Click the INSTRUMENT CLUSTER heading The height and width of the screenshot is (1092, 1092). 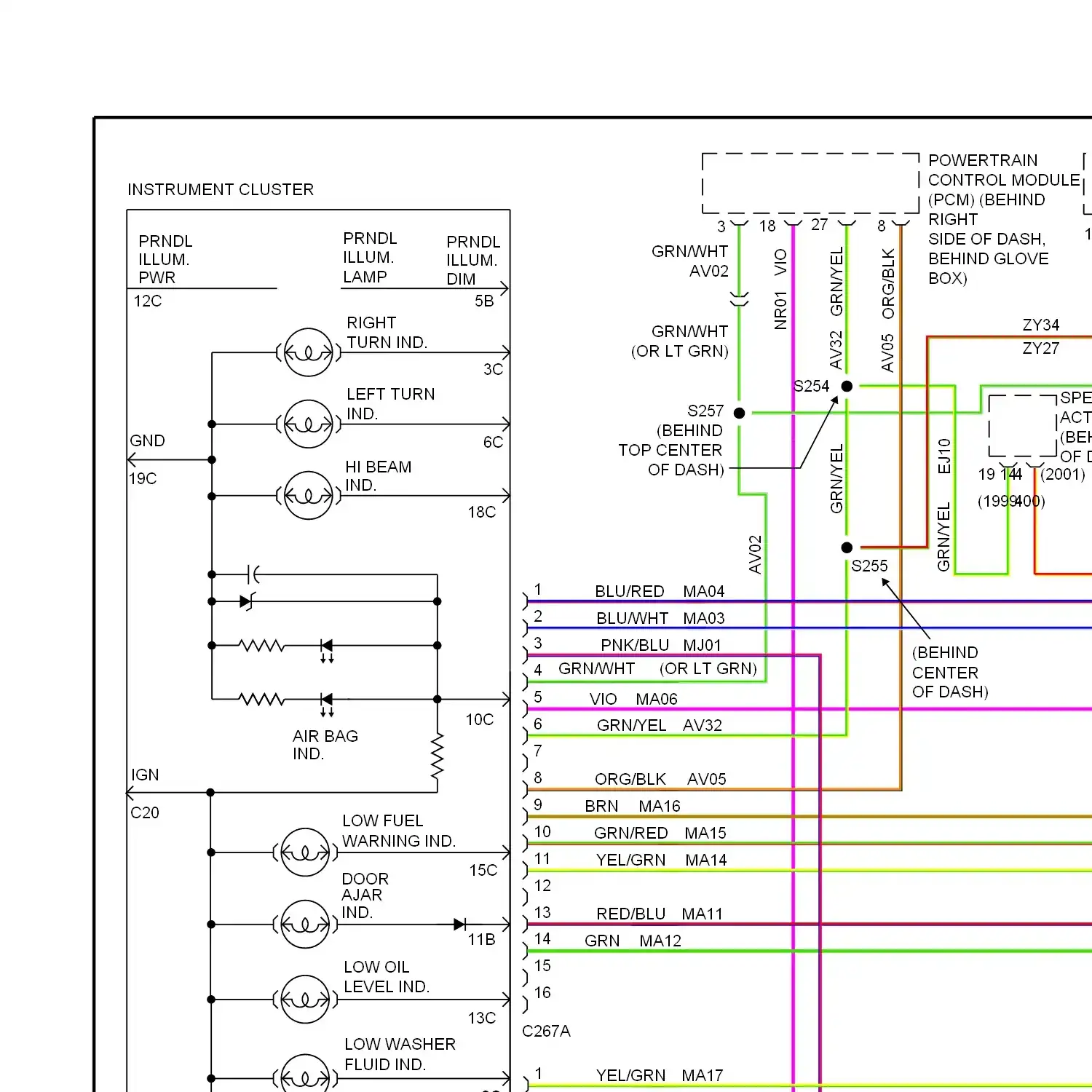point(221,190)
